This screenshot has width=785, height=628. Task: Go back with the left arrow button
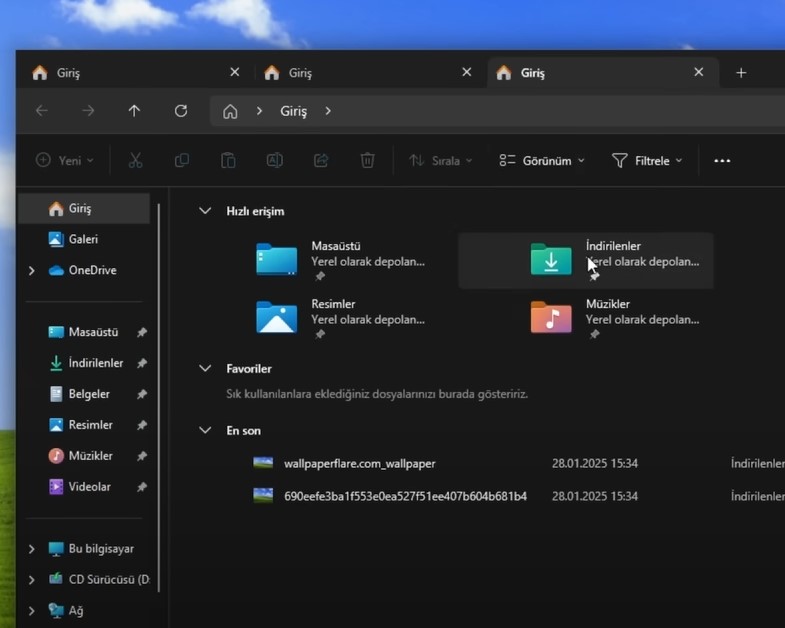click(x=42, y=111)
